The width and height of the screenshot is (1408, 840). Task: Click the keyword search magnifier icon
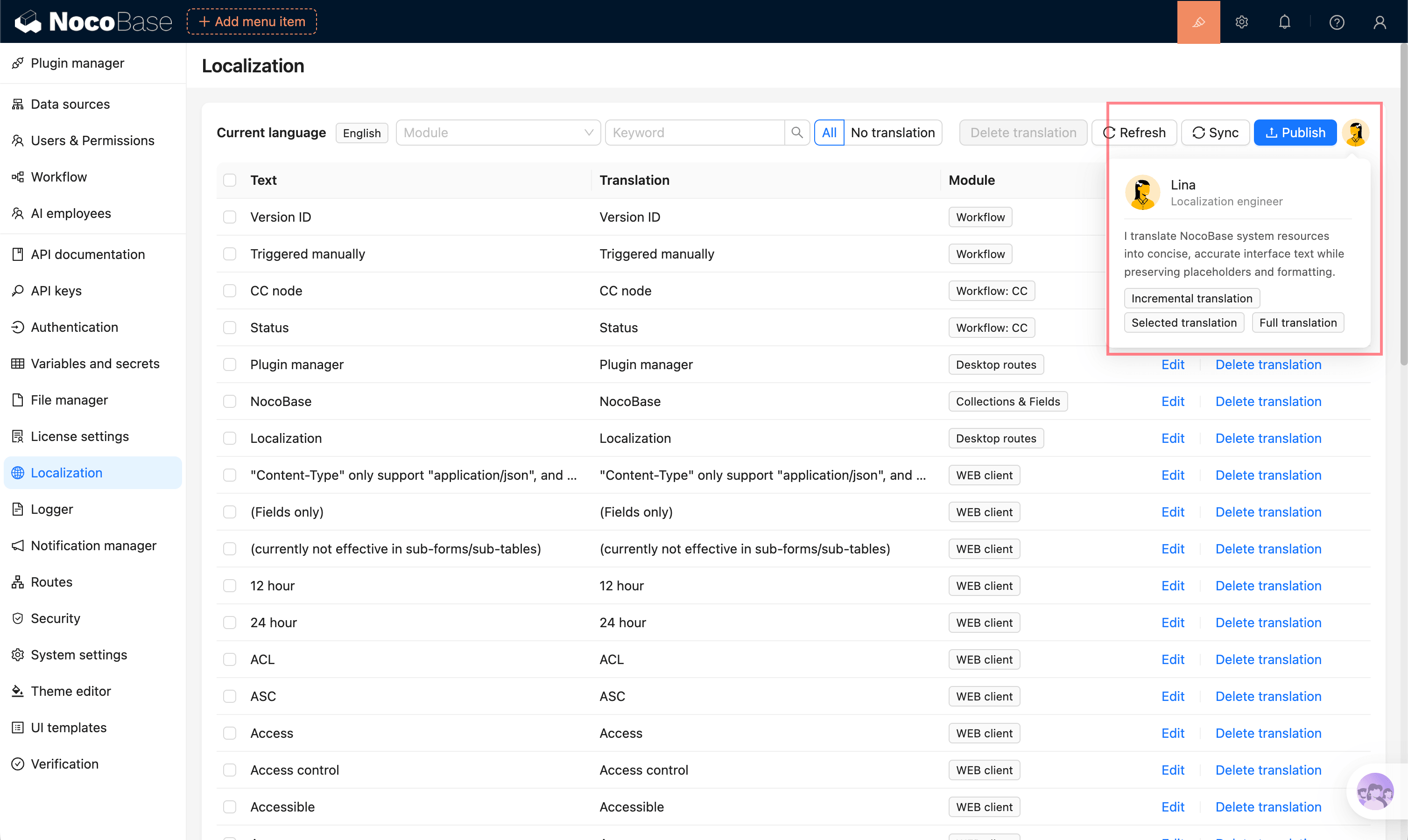[796, 133]
